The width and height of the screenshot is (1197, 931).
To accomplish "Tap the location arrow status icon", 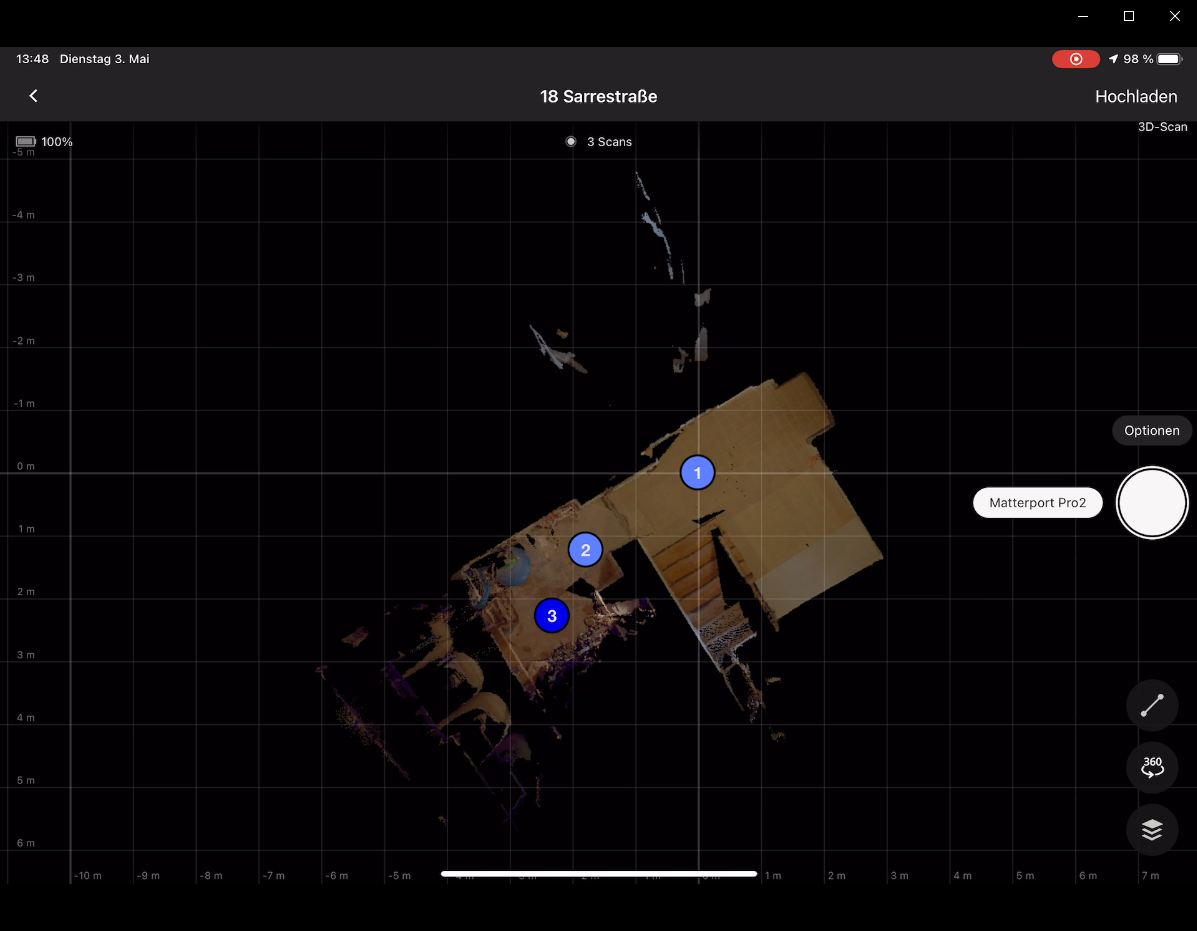I will pyautogui.click(x=1113, y=59).
